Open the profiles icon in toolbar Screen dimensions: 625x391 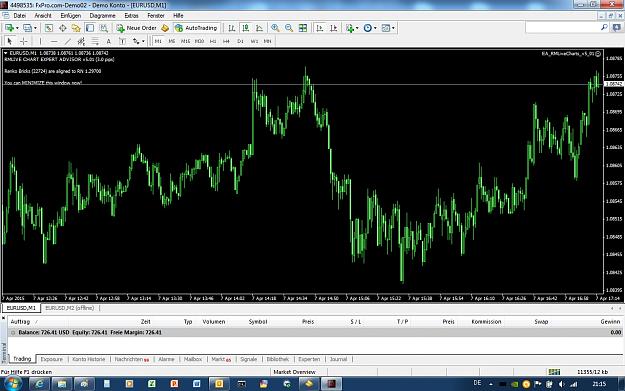(x=28, y=28)
